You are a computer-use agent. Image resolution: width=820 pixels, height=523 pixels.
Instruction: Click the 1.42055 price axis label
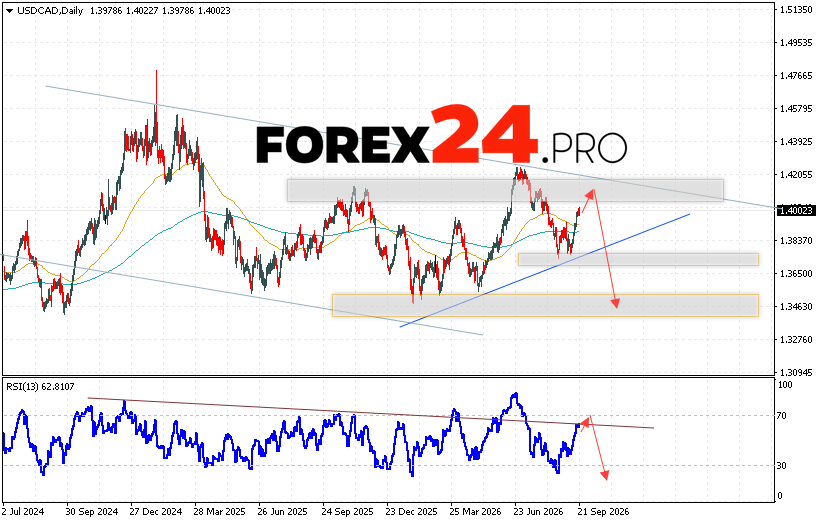coord(796,175)
